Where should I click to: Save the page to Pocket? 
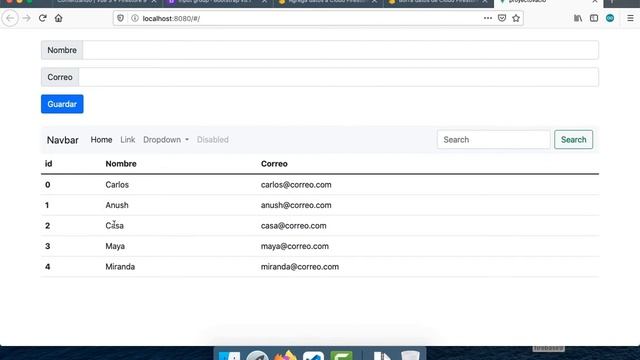click(x=502, y=18)
